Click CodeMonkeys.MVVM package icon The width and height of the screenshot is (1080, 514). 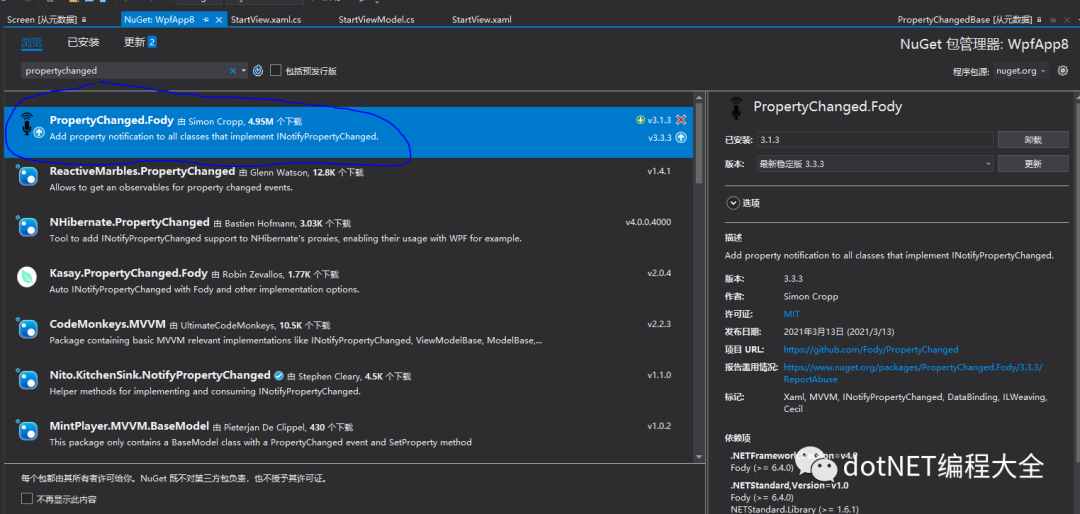28,329
